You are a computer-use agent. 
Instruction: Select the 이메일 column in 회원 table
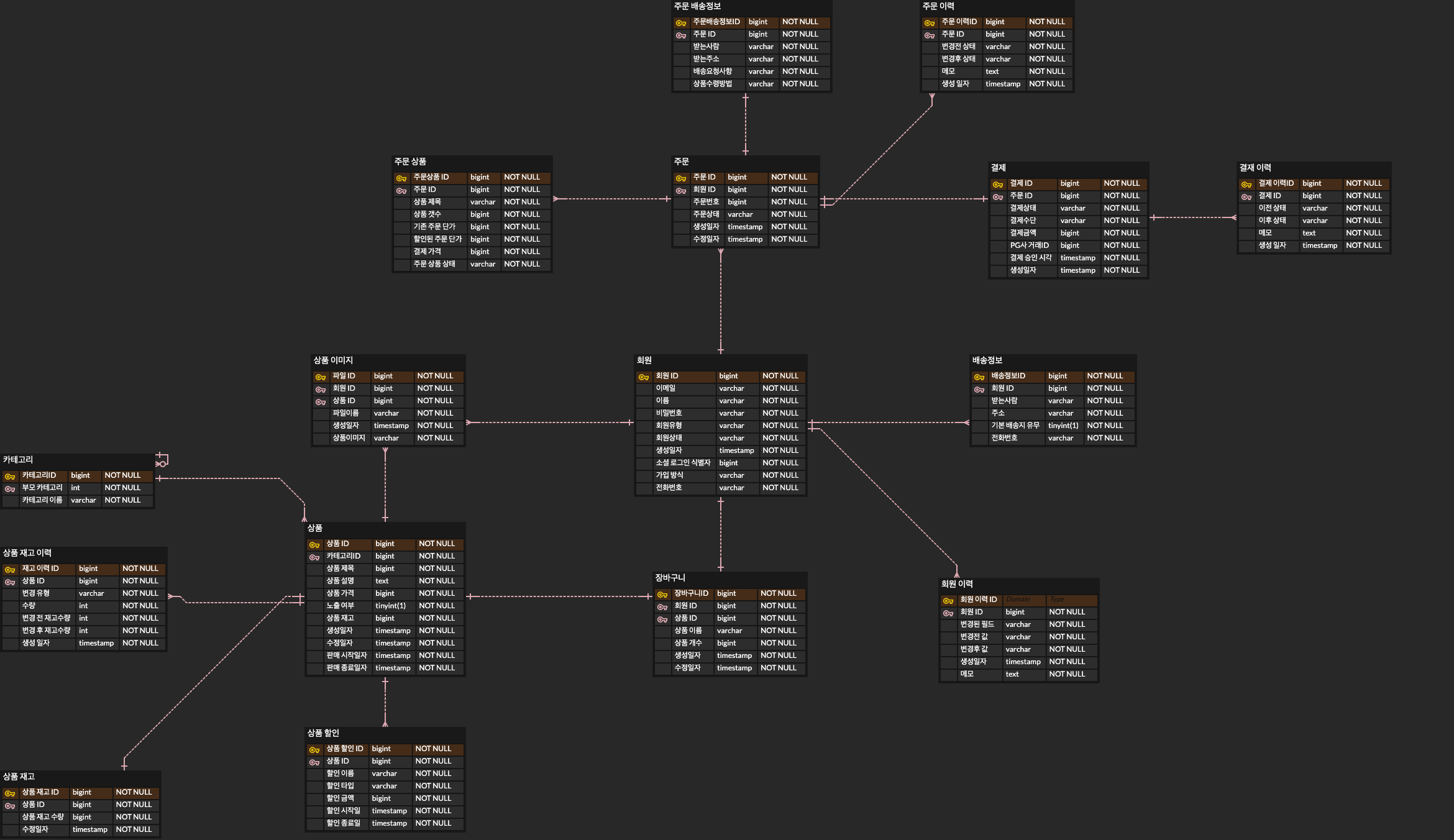coord(665,388)
